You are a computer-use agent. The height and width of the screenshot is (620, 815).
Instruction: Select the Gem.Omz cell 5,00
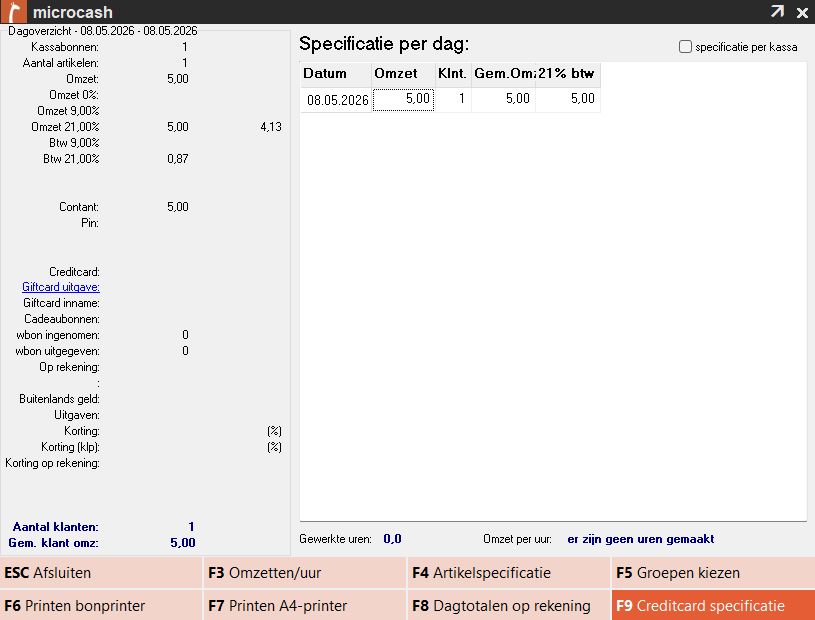pyautogui.click(x=504, y=100)
